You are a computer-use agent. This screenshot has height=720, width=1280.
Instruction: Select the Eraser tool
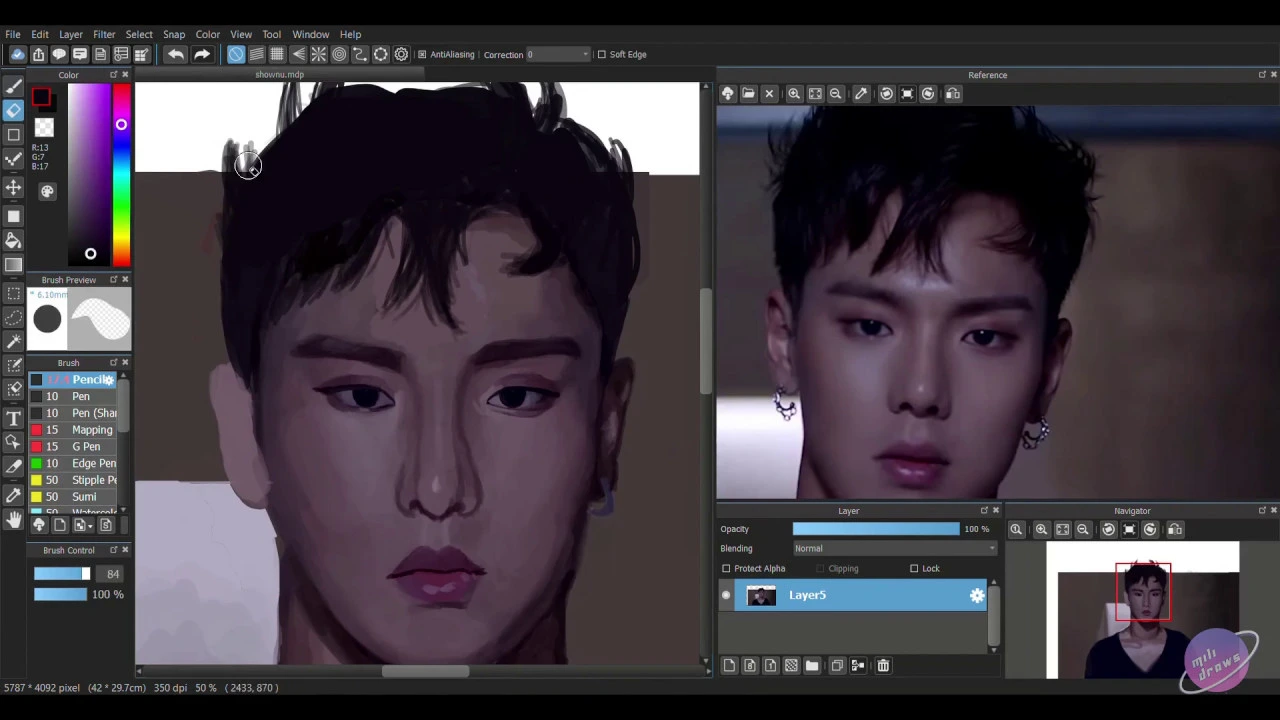click(x=14, y=110)
